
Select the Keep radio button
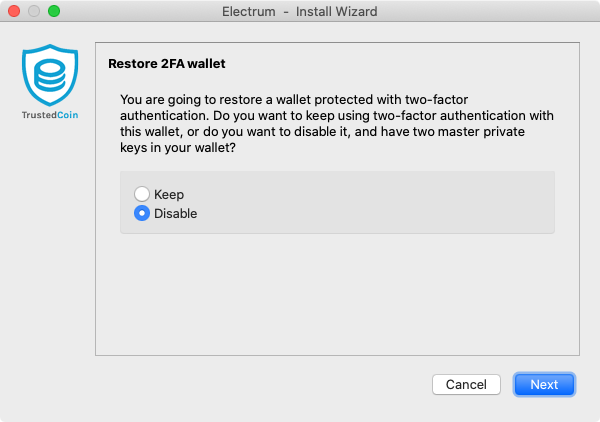142,194
